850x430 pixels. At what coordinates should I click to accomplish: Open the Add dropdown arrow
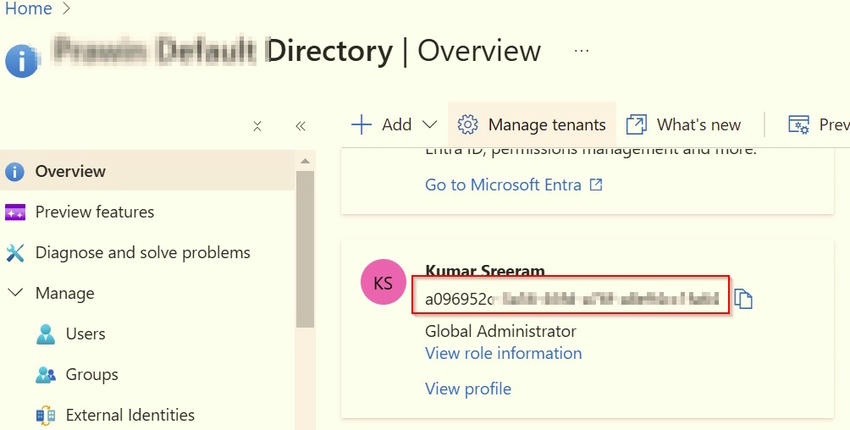pos(429,125)
